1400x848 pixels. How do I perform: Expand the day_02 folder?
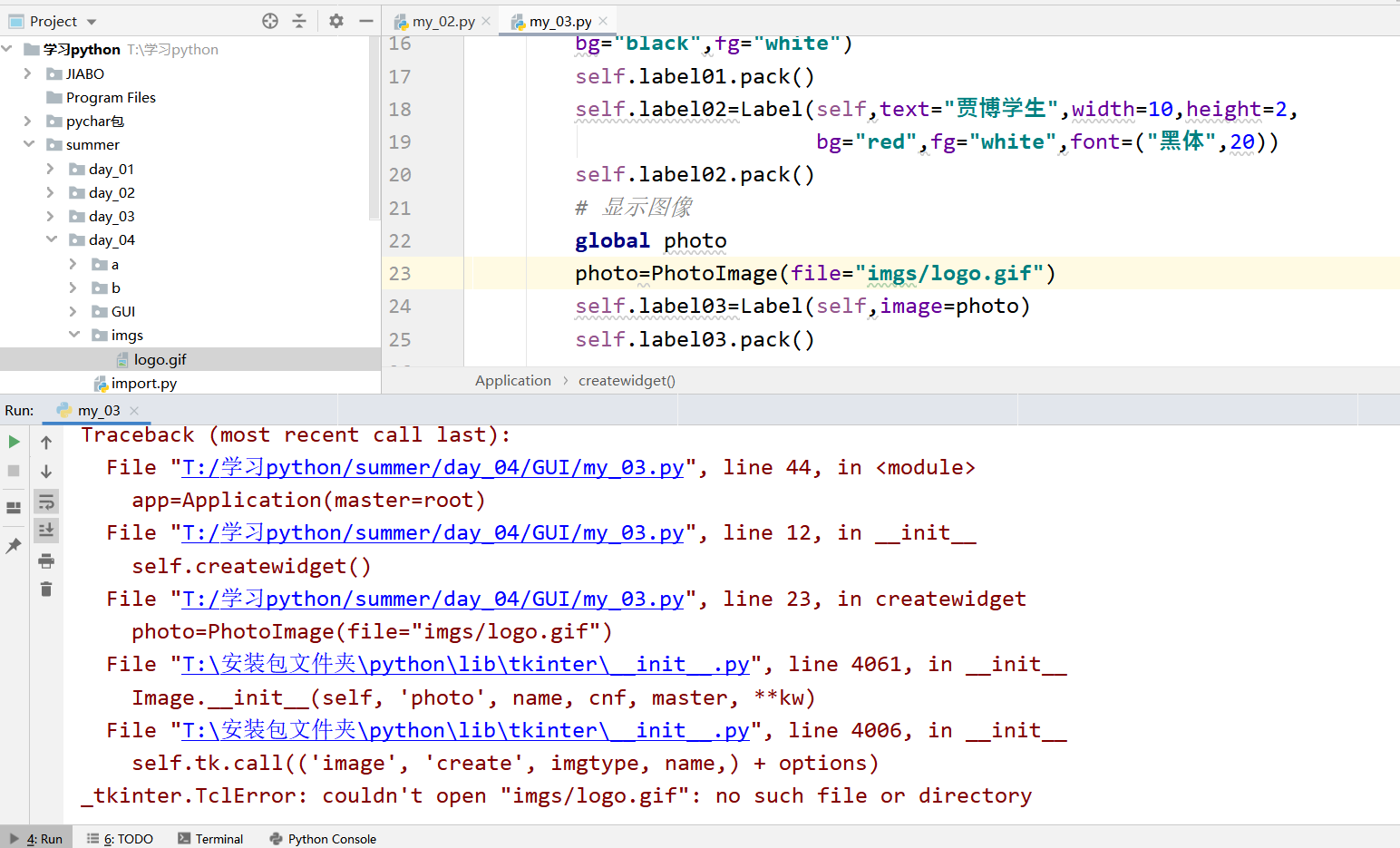coord(51,192)
